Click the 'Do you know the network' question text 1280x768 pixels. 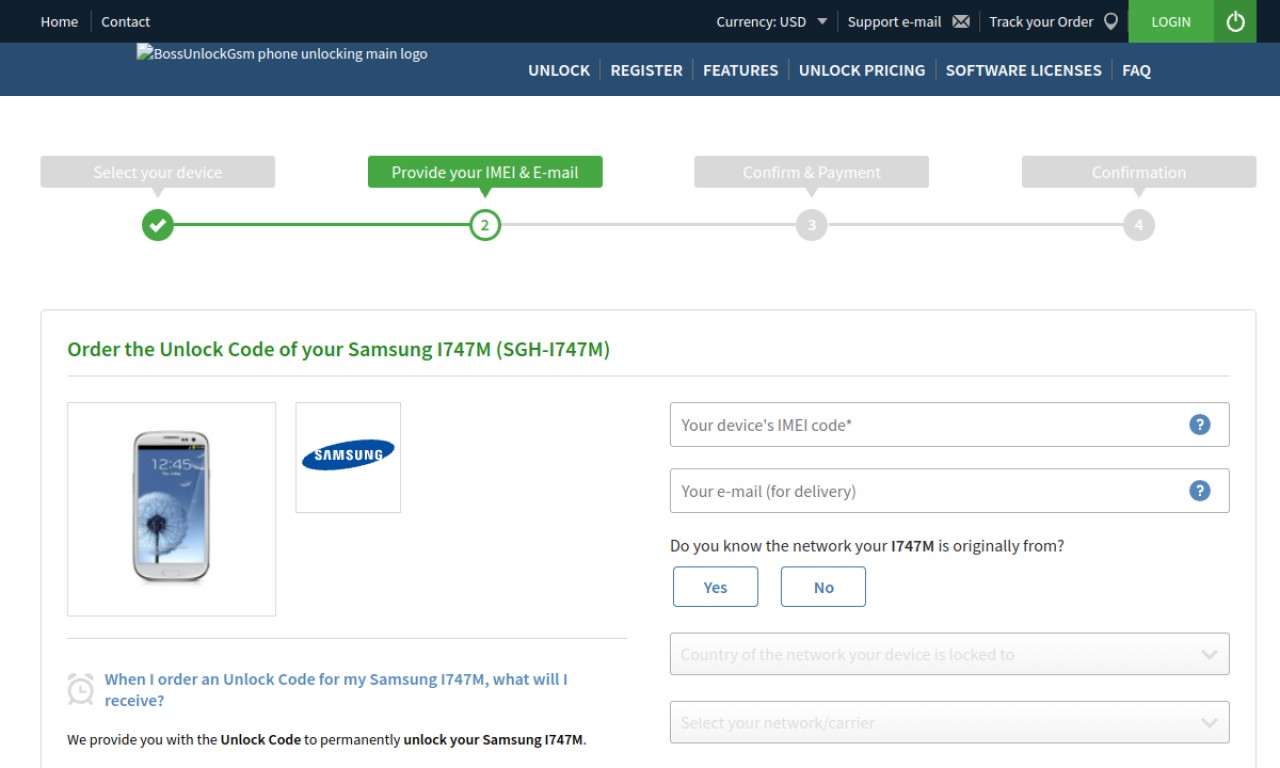point(867,546)
